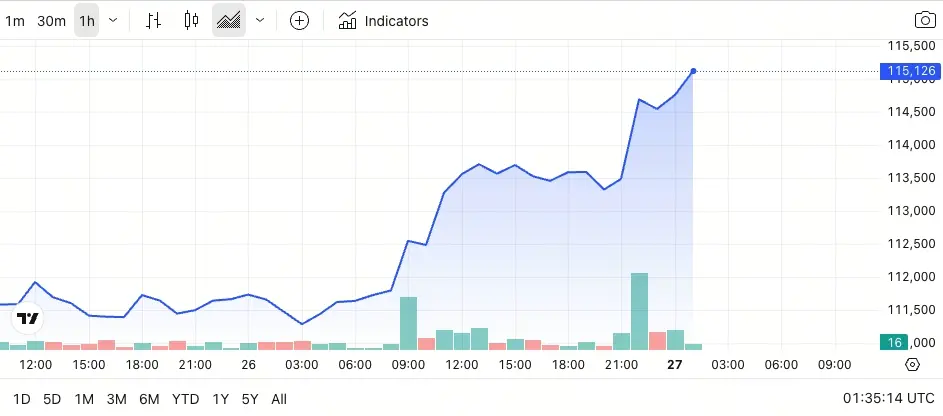
Task: Expand the chart style dropdown arrow
Action: point(260,20)
